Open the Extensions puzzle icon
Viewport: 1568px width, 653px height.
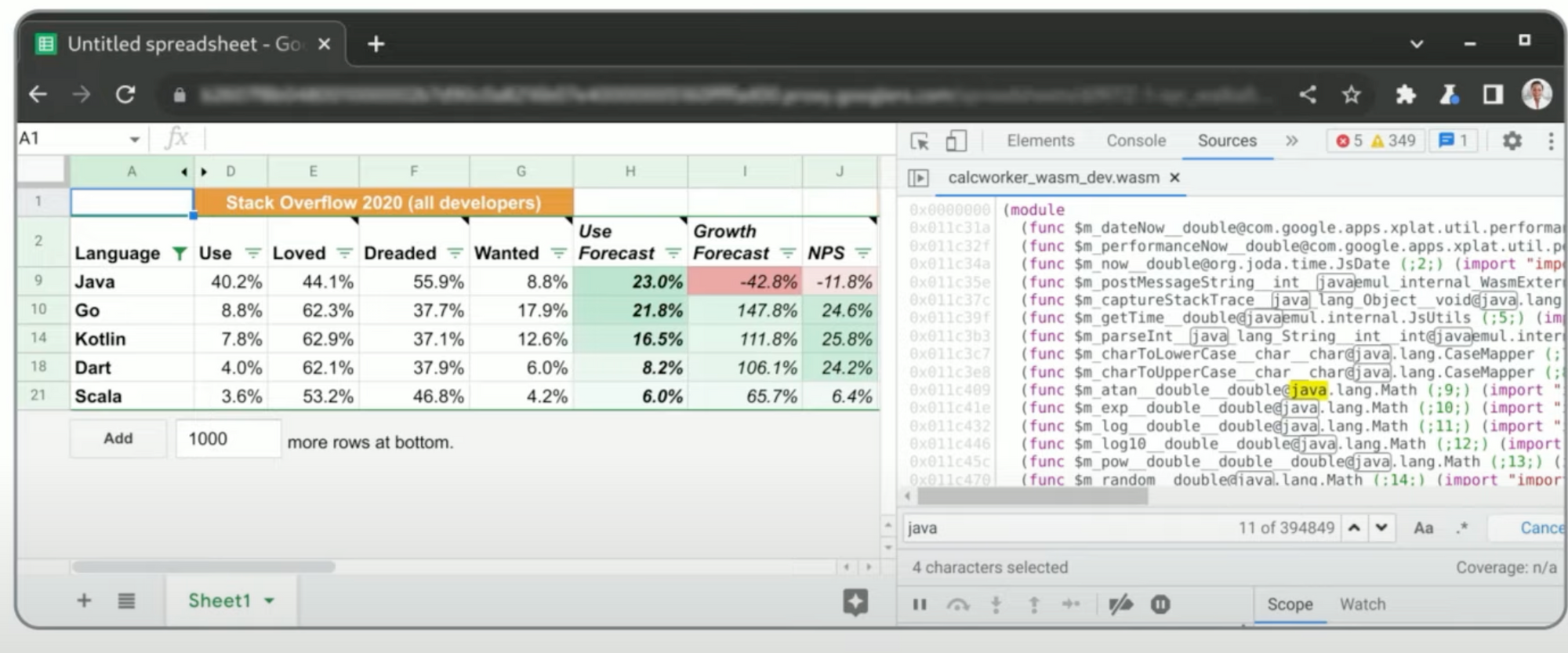tap(1406, 95)
